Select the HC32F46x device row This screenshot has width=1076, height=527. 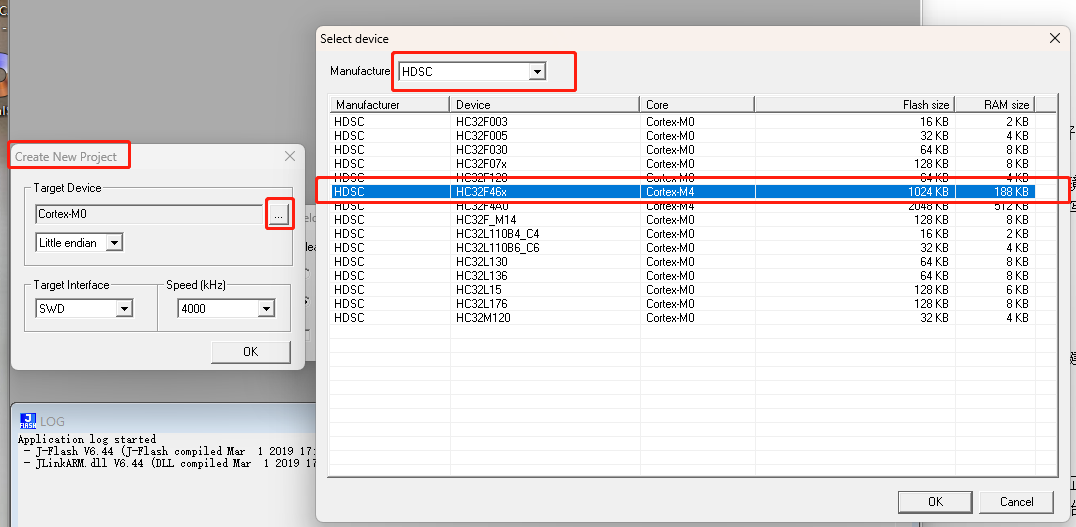pos(683,192)
